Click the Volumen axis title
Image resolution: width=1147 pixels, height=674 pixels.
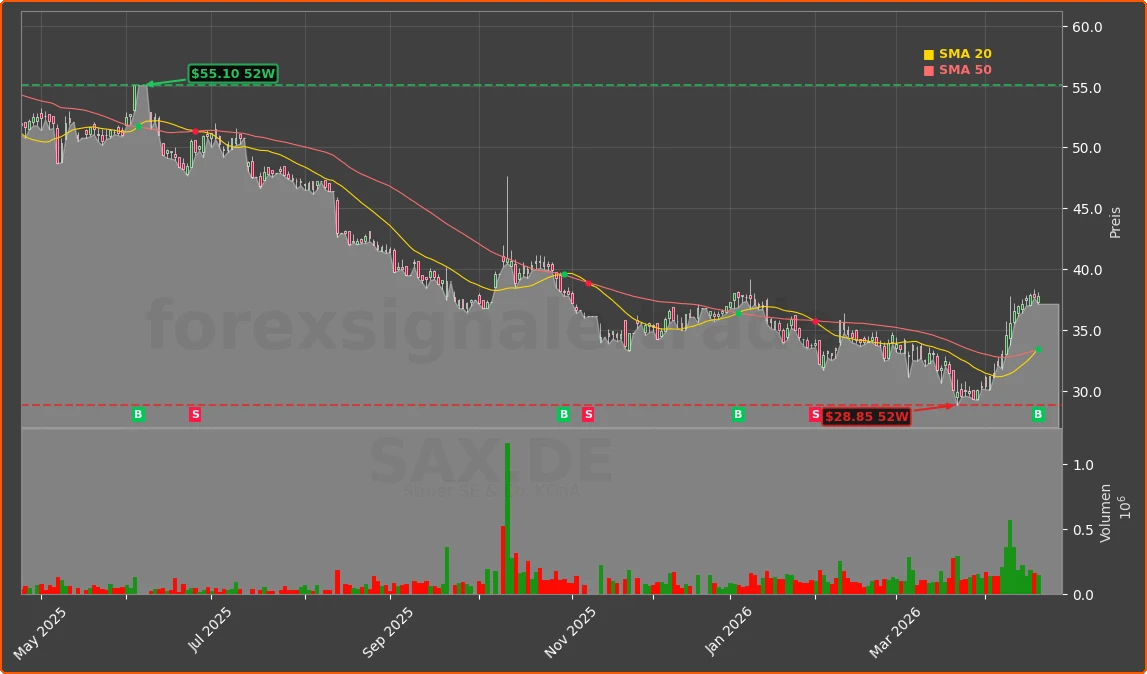click(x=1105, y=512)
